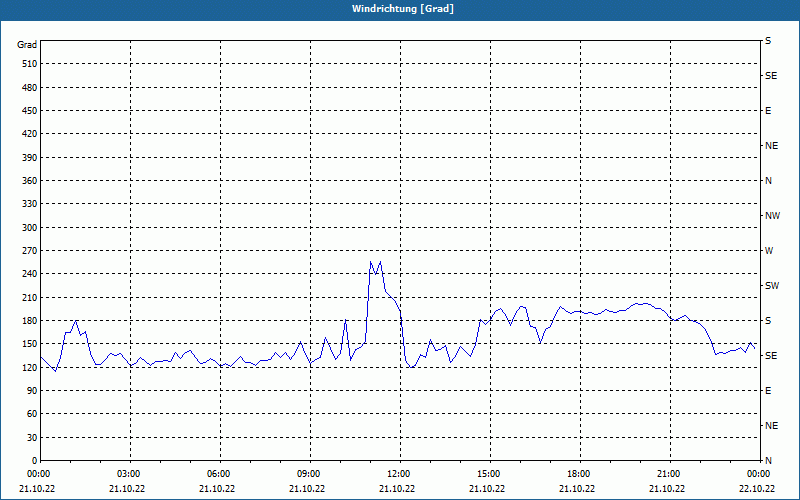Click the 270 y-axis value
The width and height of the screenshot is (800, 500).
tap(30, 251)
